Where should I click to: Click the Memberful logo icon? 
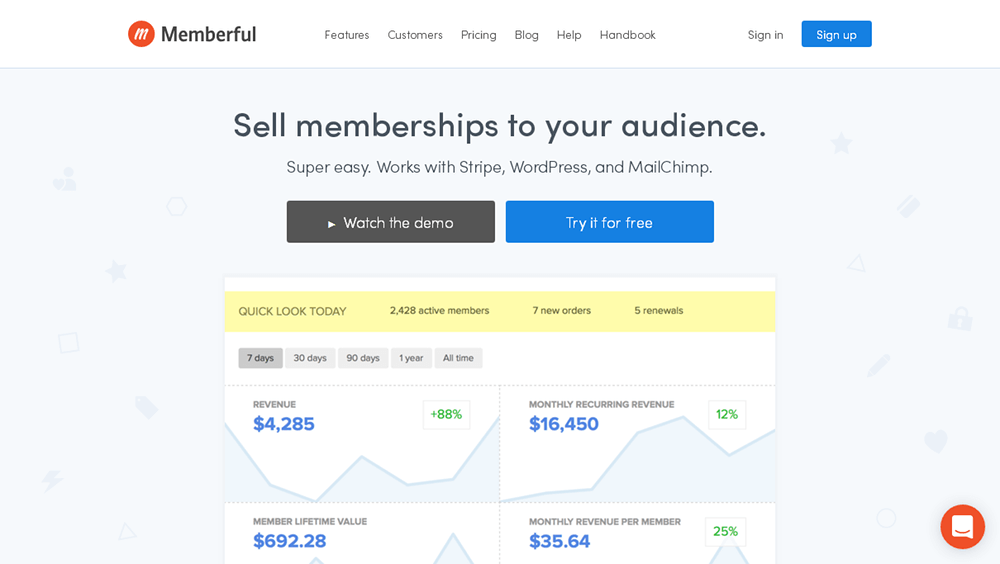(x=141, y=34)
